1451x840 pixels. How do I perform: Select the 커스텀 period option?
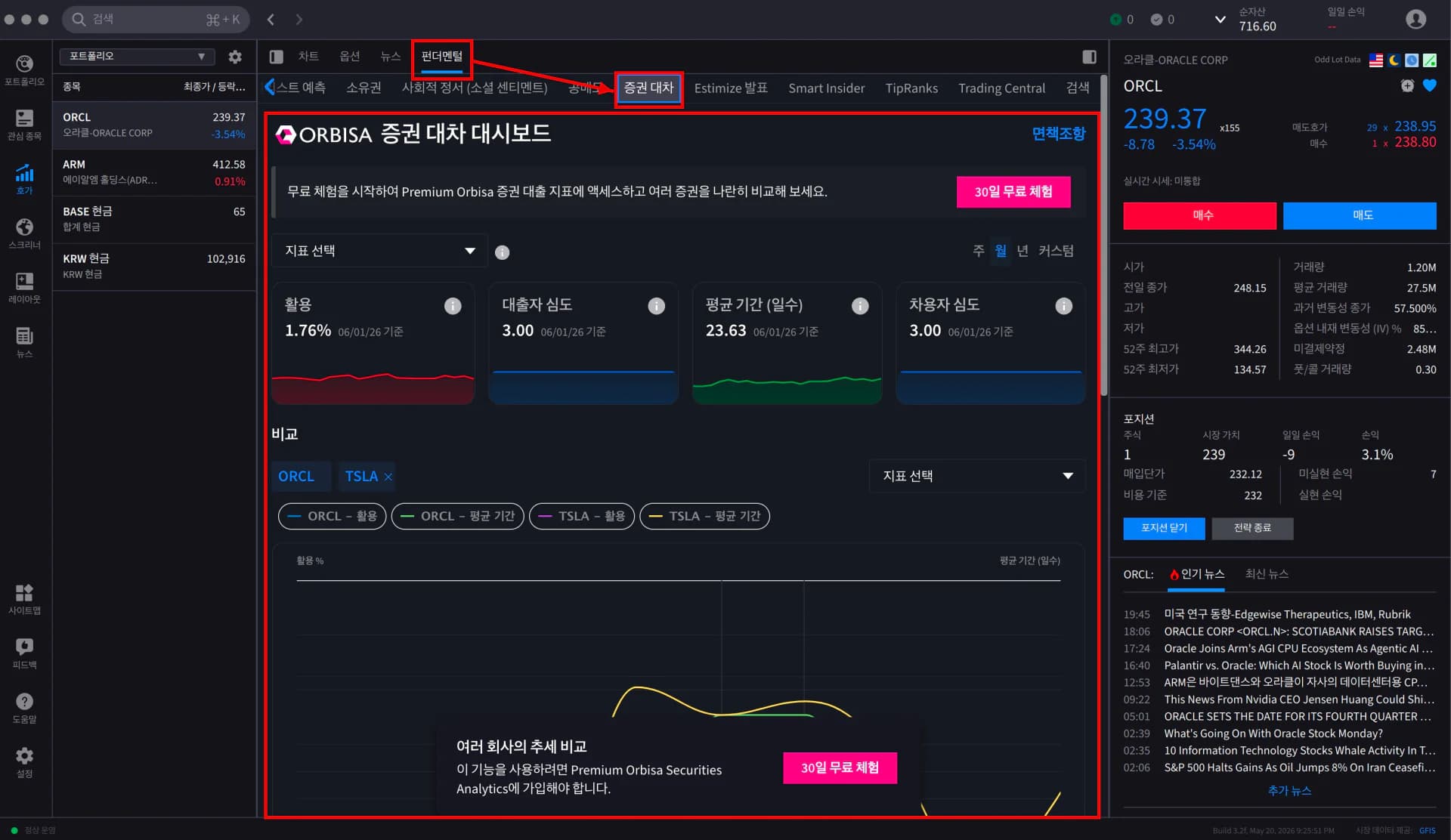click(x=1056, y=251)
